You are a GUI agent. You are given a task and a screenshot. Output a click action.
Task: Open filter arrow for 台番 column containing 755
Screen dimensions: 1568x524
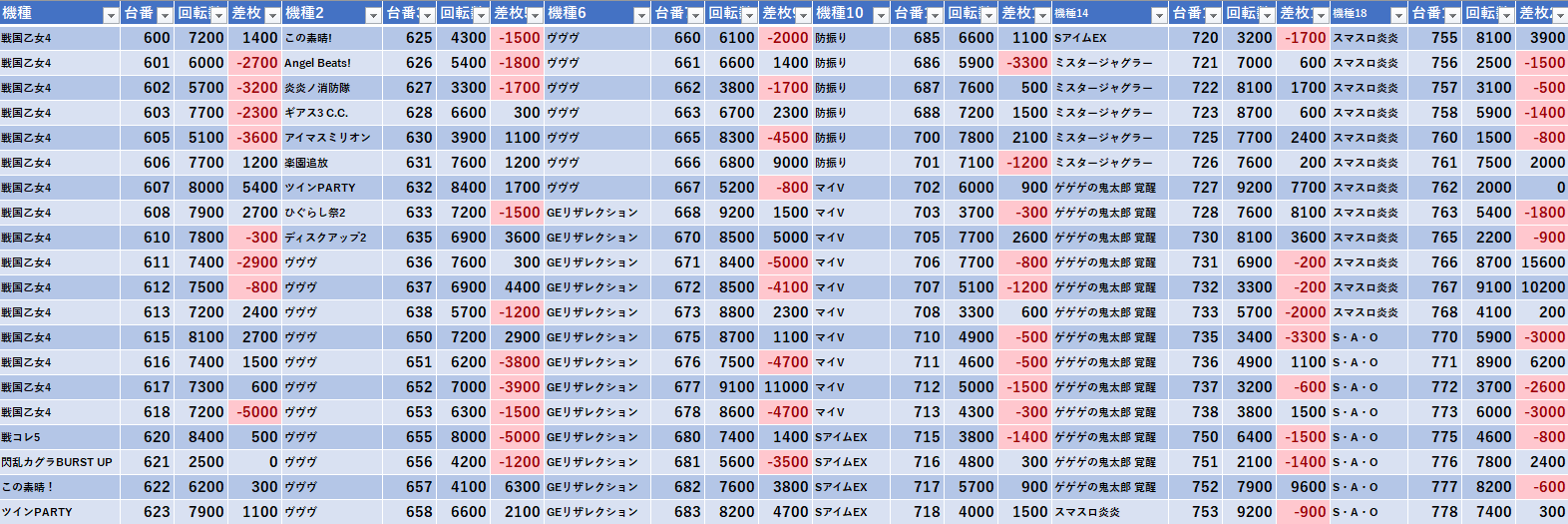pos(1452,15)
